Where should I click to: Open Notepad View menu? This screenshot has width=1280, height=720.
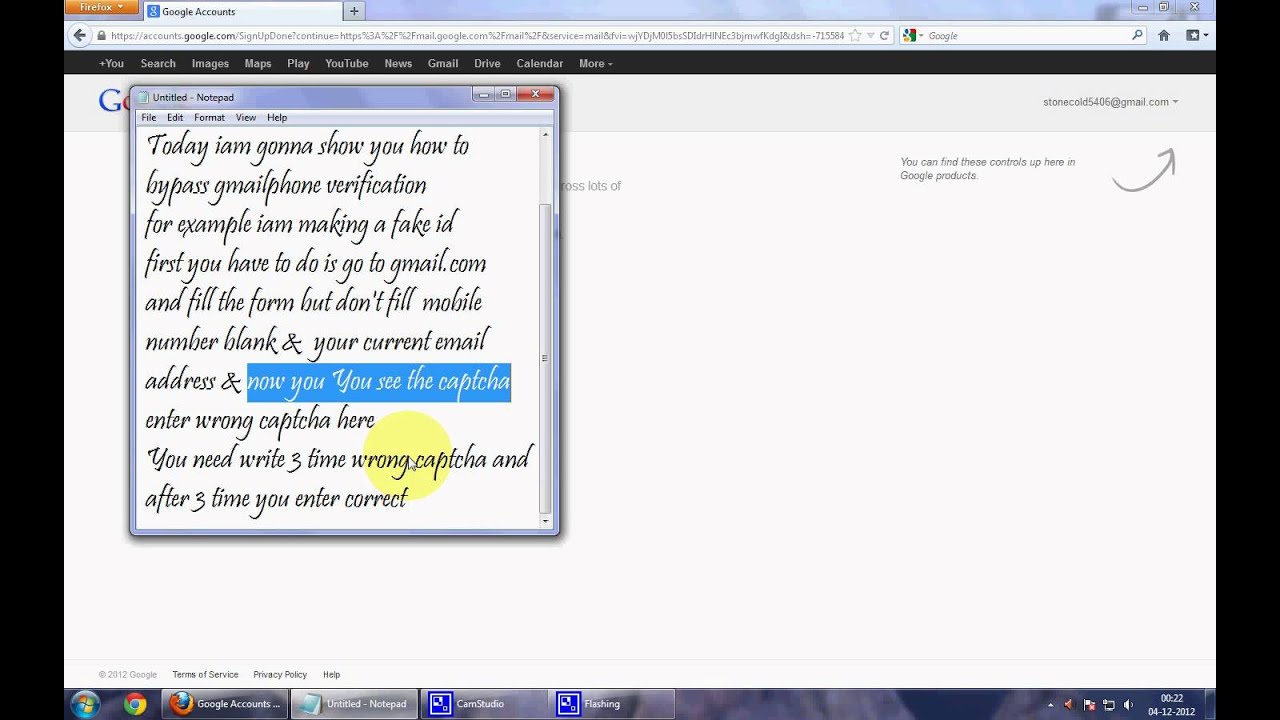pyautogui.click(x=245, y=118)
